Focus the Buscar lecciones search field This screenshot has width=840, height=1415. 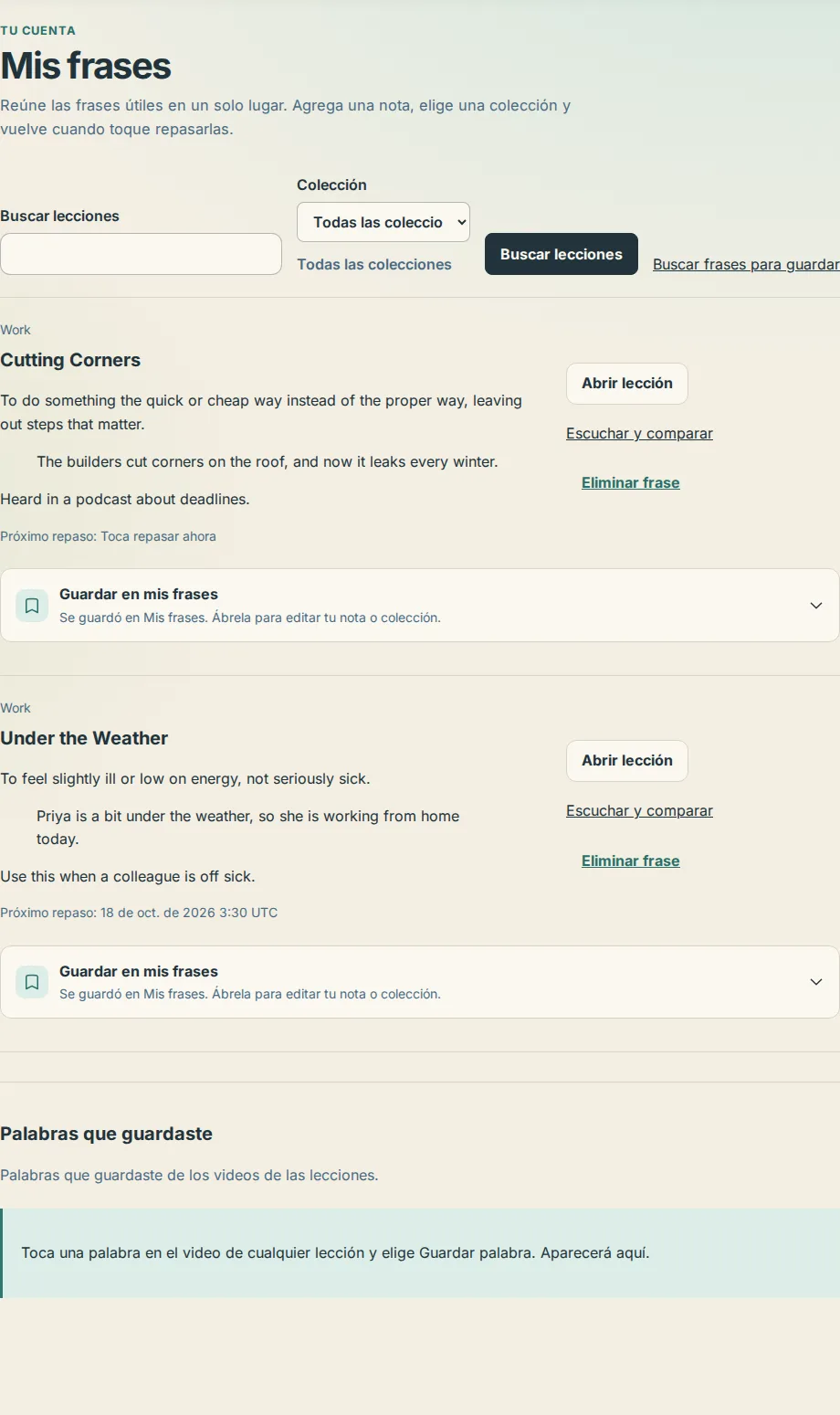click(141, 254)
